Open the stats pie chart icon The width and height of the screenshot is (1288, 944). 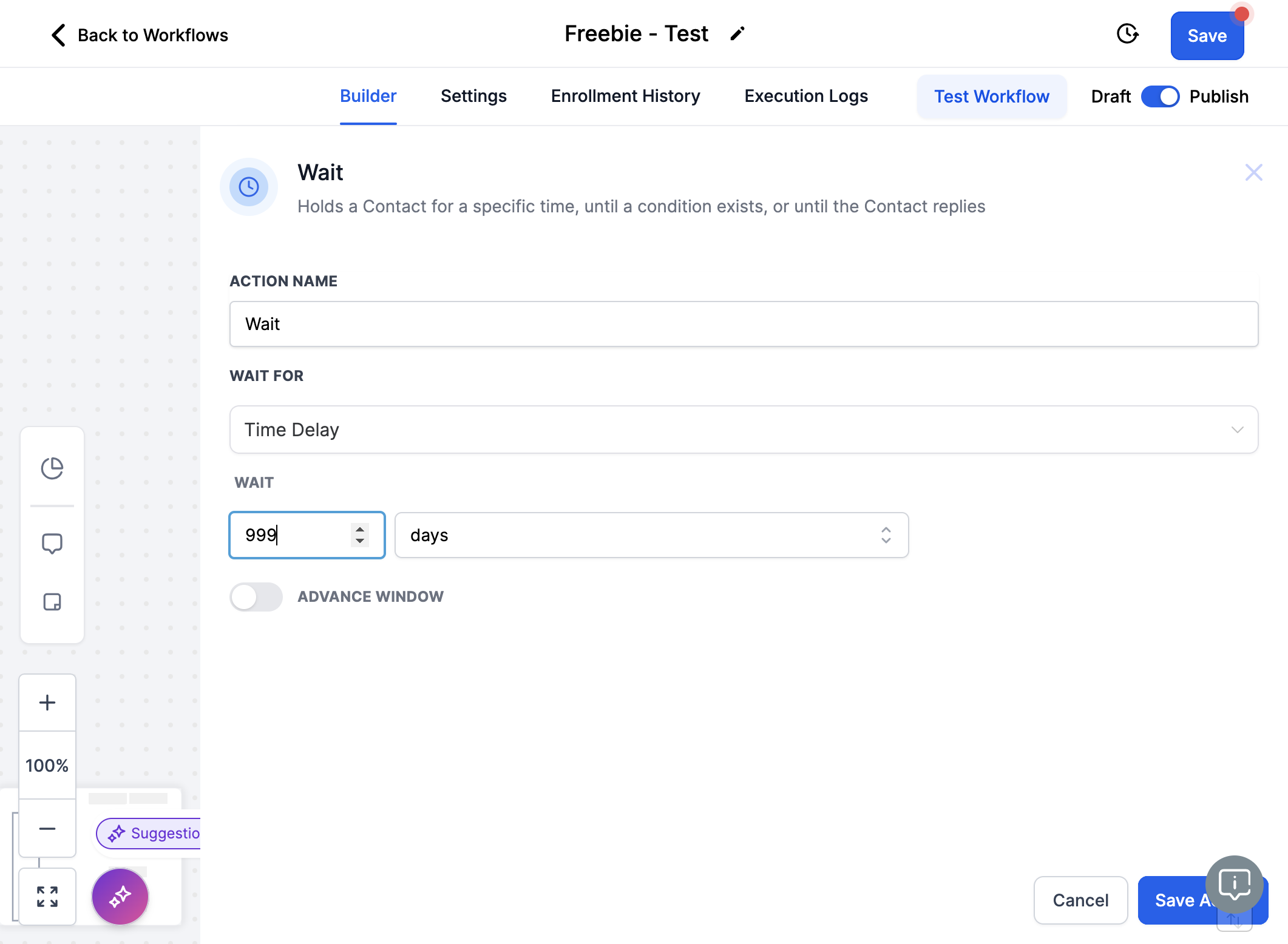tap(52, 468)
